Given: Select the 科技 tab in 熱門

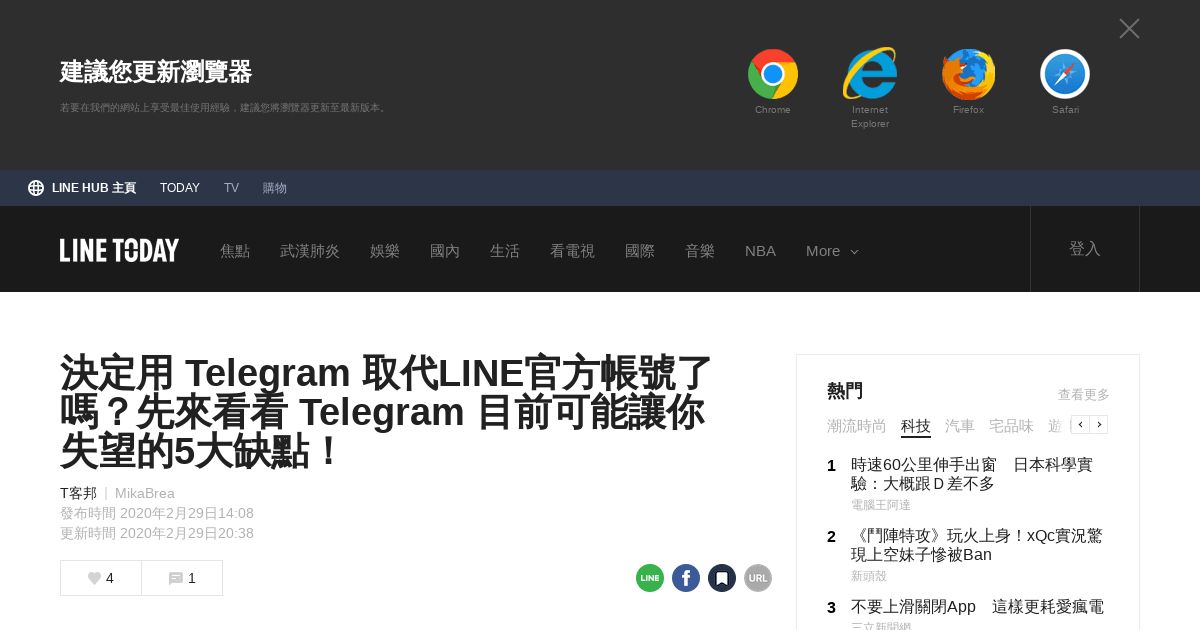Looking at the screenshot, I should click(916, 426).
